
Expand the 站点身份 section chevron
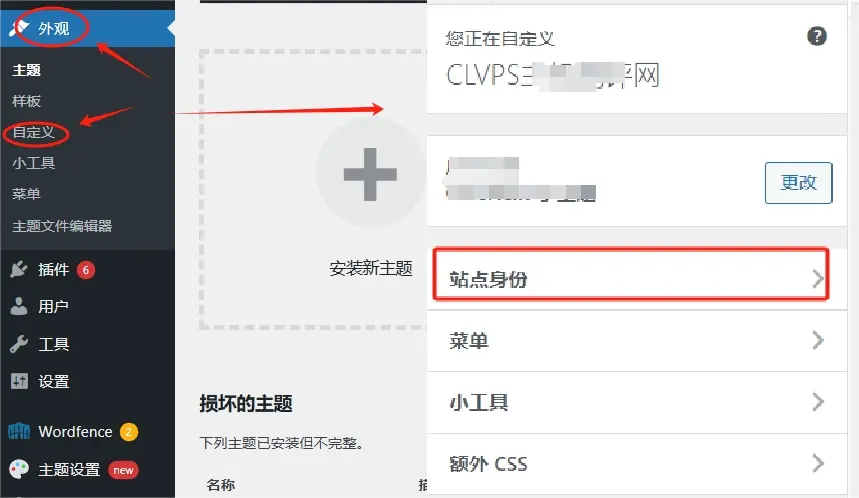point(818,279)
